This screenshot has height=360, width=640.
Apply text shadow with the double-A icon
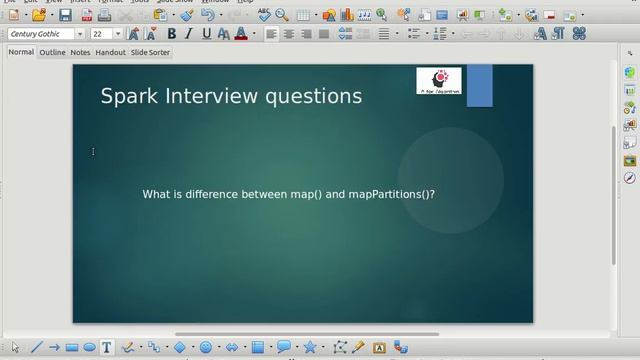[223, 34]
